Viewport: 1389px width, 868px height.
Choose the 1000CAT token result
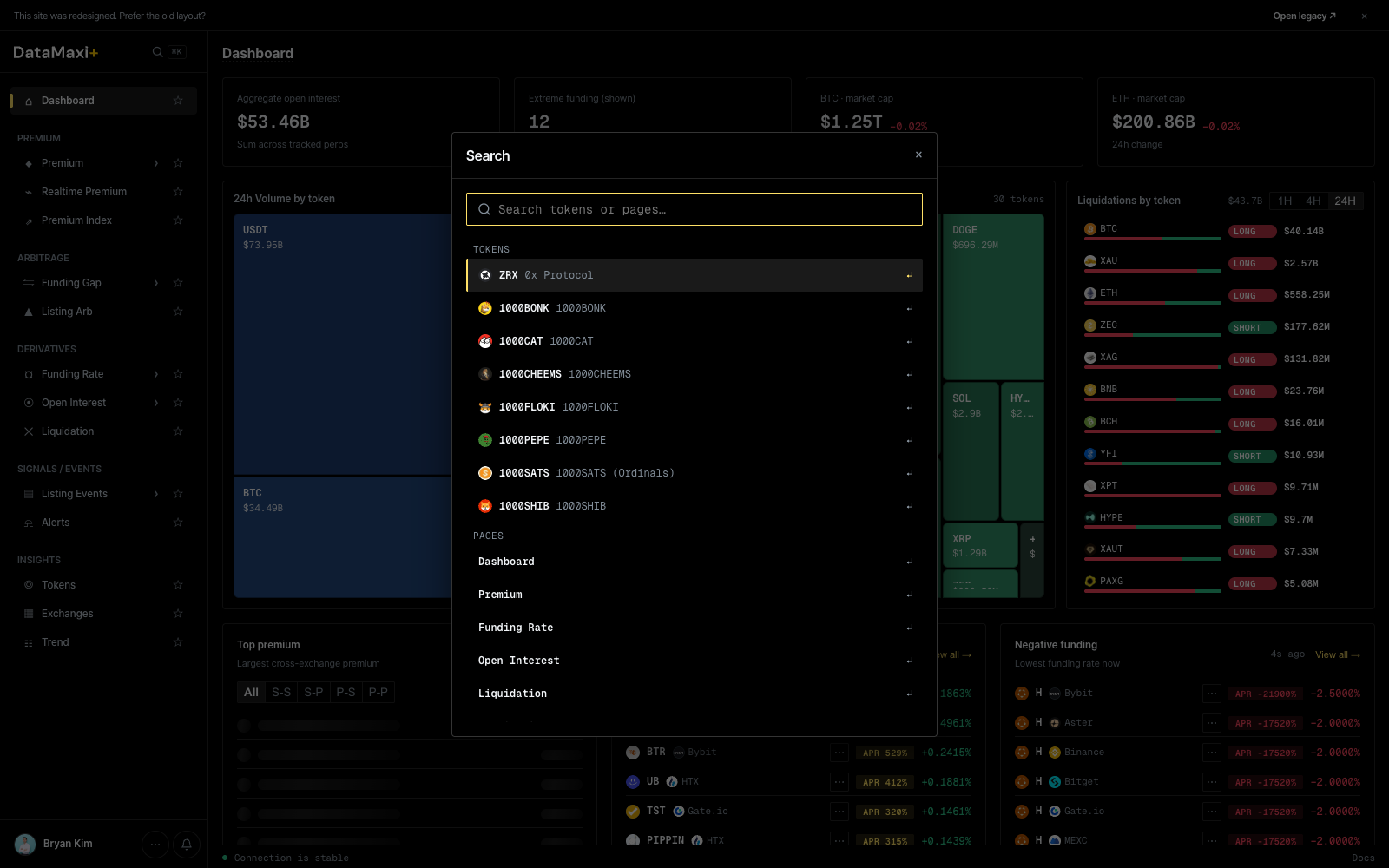(694, 341)
